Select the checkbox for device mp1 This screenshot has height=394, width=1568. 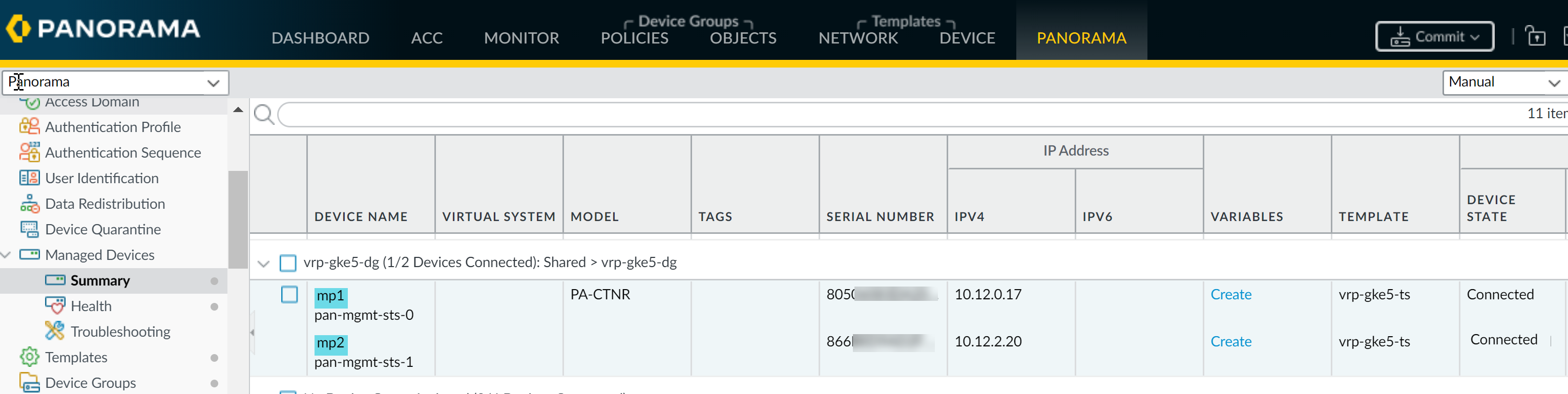pyautogui.click(x=289, y=295)
